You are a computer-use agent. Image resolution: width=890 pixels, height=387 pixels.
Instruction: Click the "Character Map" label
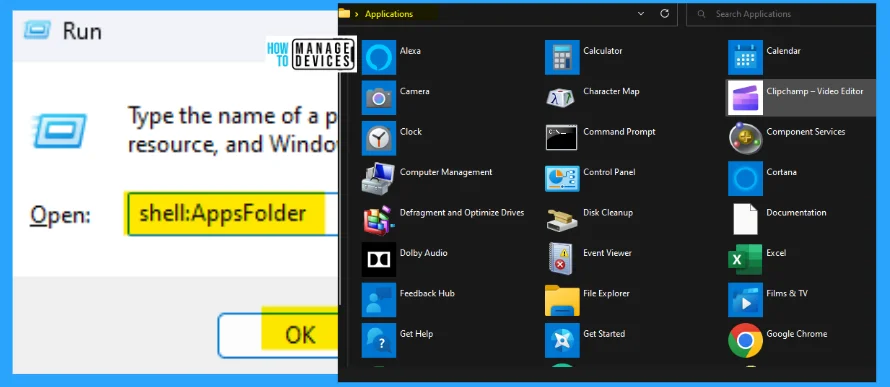(x=611, y=91)
